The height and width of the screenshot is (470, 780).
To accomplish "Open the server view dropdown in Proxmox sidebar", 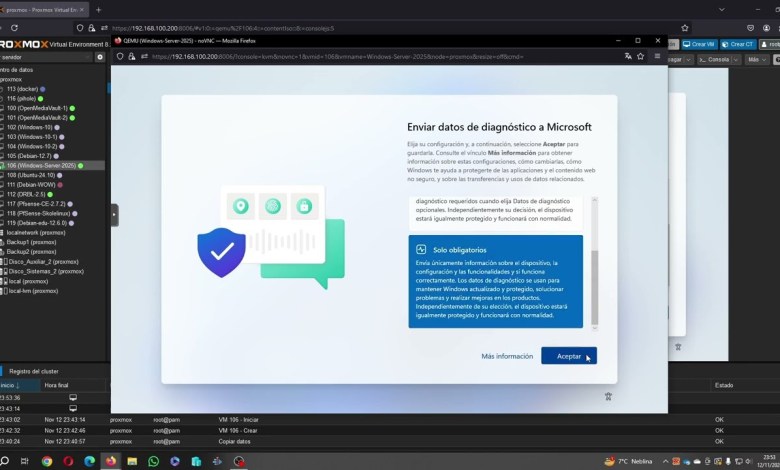I will (x=46, y=57).
